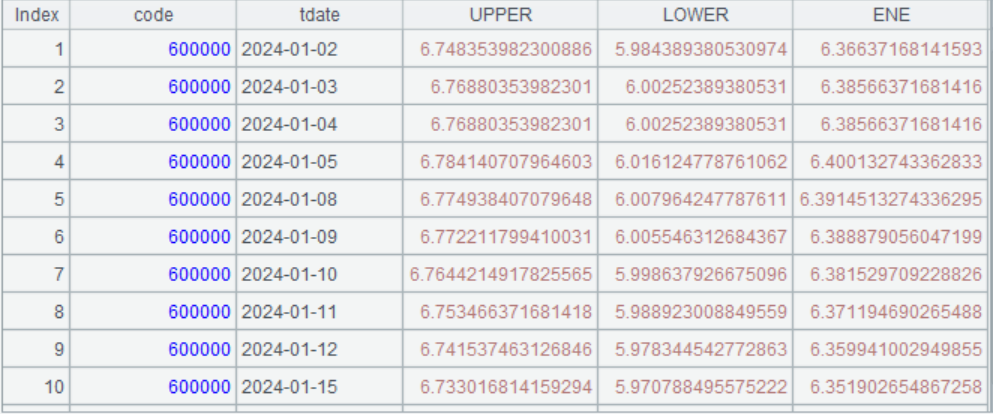Click date cell 2024-01-12
Screen dimensions: 993x414
point(319,349)
